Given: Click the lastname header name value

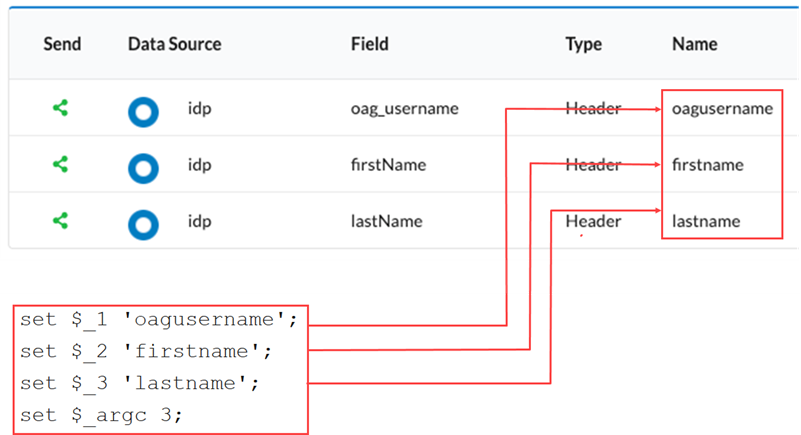Looking at the screenshot, I should pyautogui.click(x=706, y=221).
